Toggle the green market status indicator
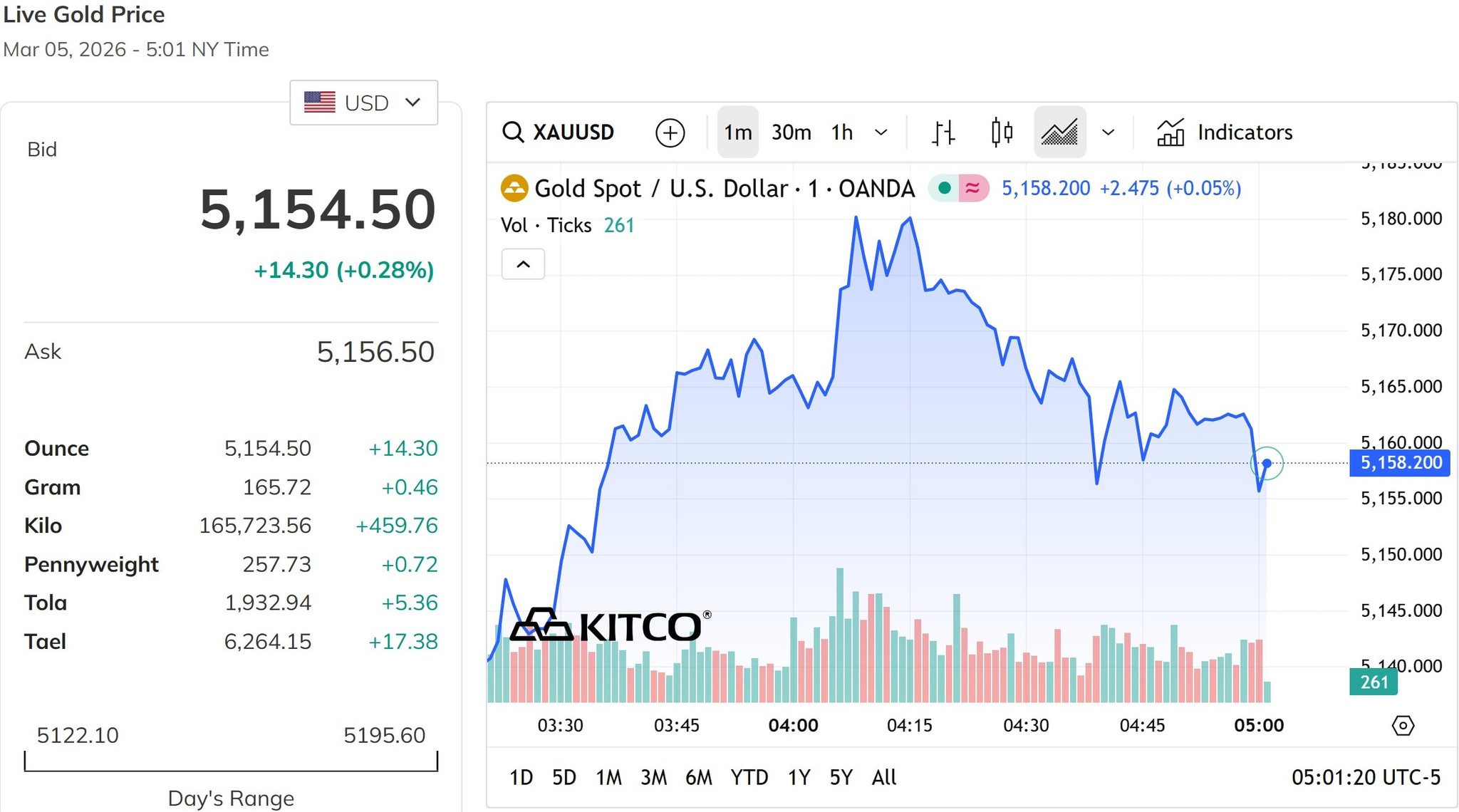 pyautogui.click(x=945, y=188)
